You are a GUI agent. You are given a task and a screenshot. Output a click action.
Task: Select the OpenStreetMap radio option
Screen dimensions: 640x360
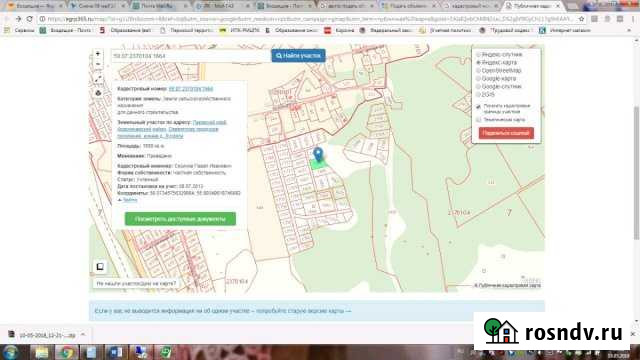coord(478,71)
